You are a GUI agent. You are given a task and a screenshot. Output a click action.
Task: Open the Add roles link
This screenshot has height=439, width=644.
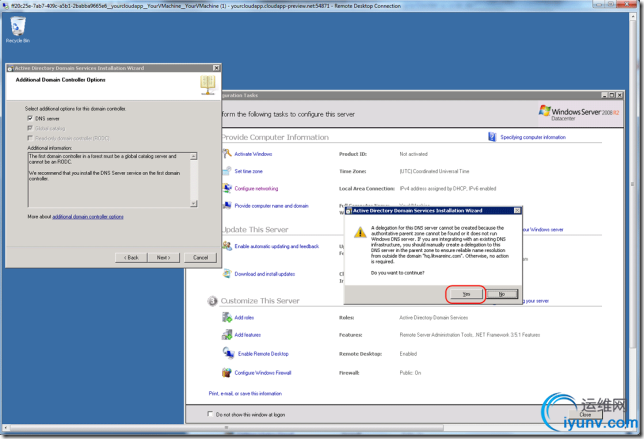(244, 317)
